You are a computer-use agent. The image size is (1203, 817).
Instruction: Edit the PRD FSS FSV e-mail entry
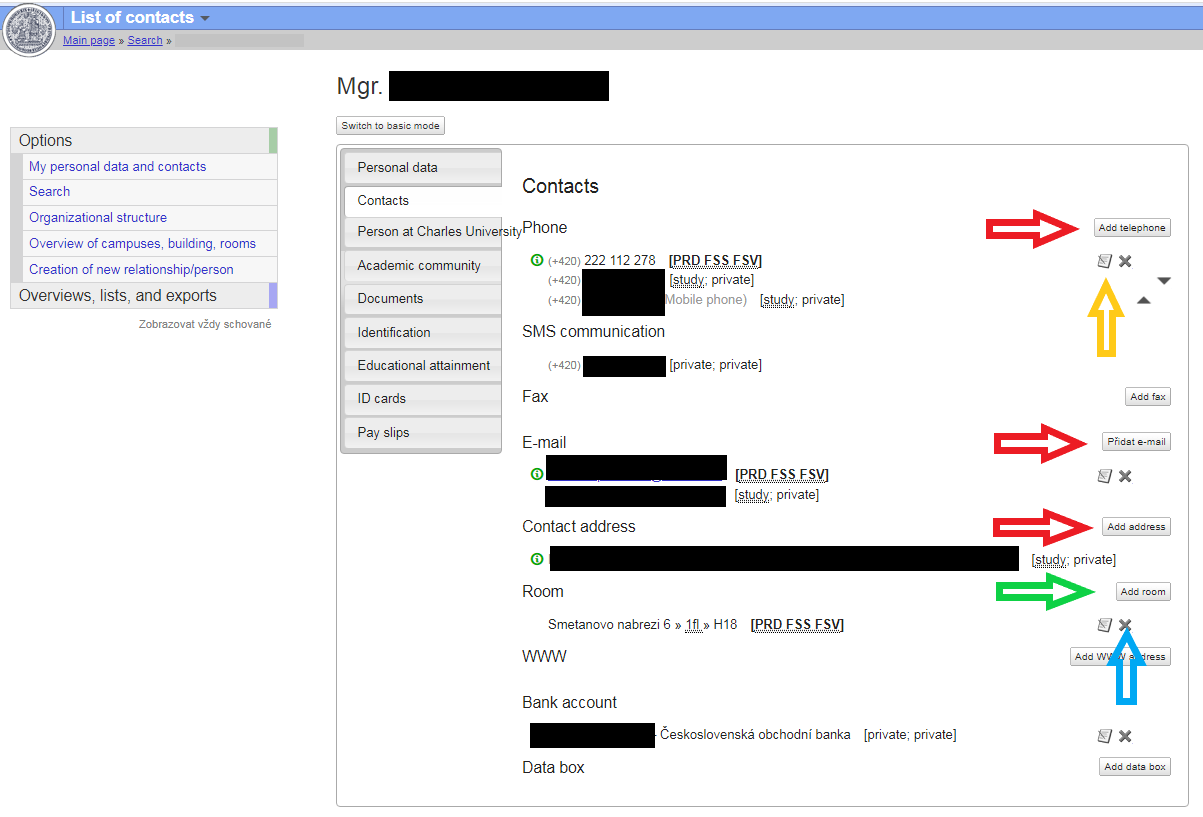tap(1104, 476)
